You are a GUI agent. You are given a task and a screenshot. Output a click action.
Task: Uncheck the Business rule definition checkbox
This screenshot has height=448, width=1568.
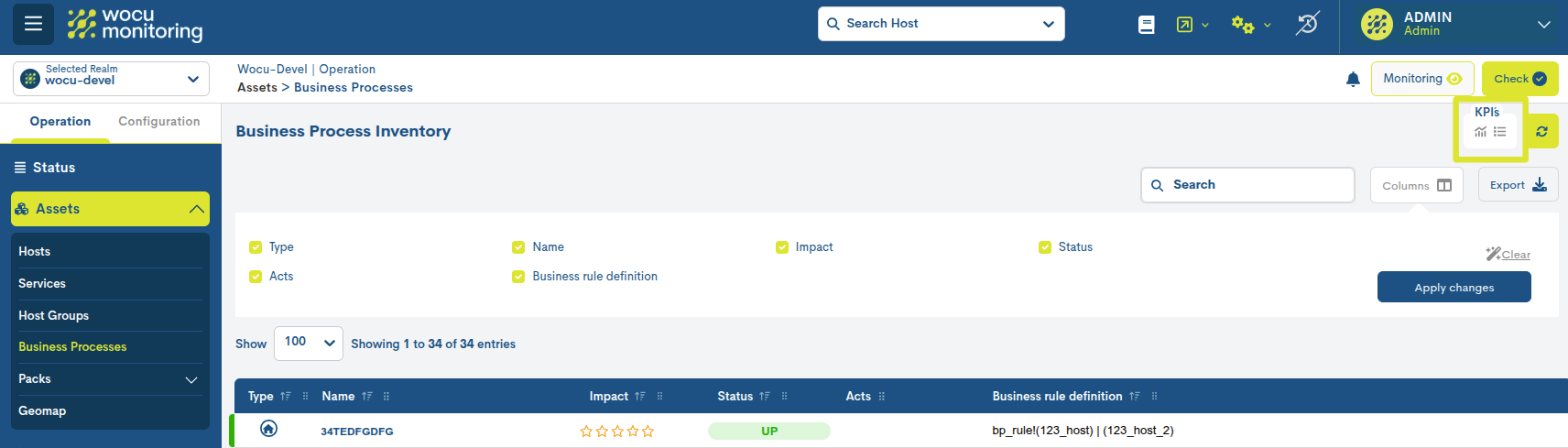(x=518, y=277)
